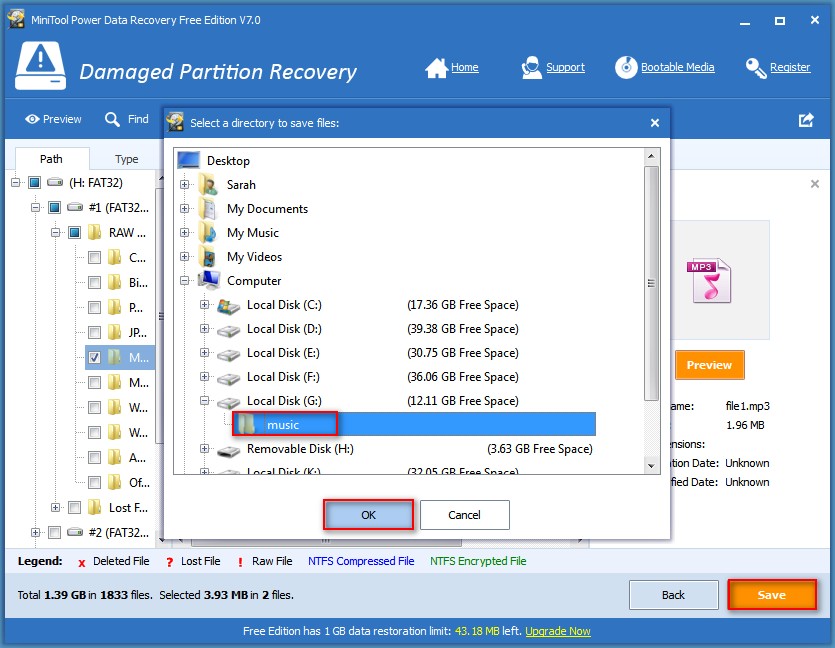Click the directory list vertical scrollbar

click(x=651, y=280)
